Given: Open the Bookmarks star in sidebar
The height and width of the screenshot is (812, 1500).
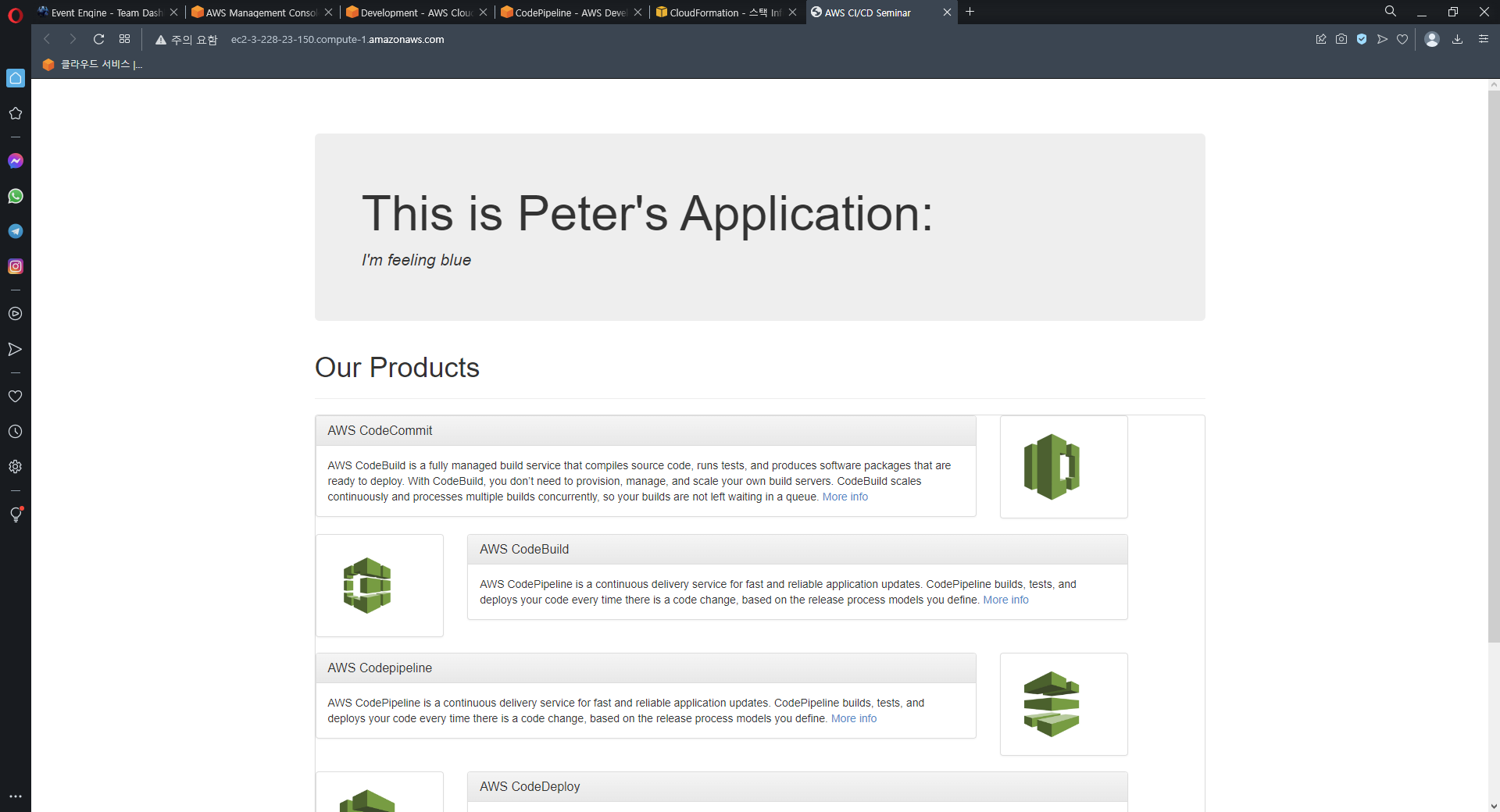Looking at the screenshot, I should (x=15, y=113).
